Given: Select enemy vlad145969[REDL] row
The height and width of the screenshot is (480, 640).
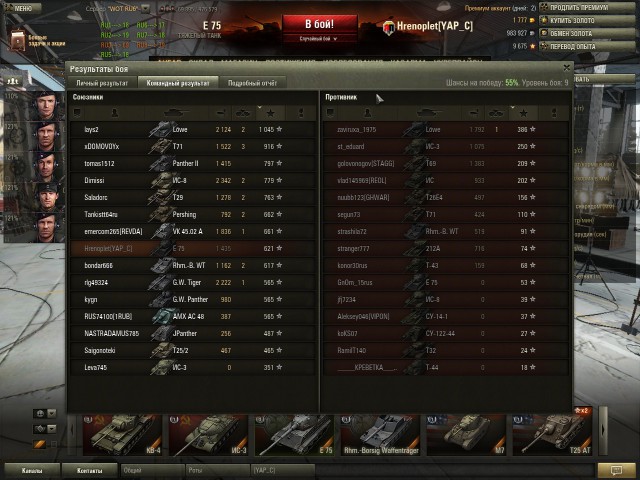Looking at the screenshot, I should tap(446, 180).
